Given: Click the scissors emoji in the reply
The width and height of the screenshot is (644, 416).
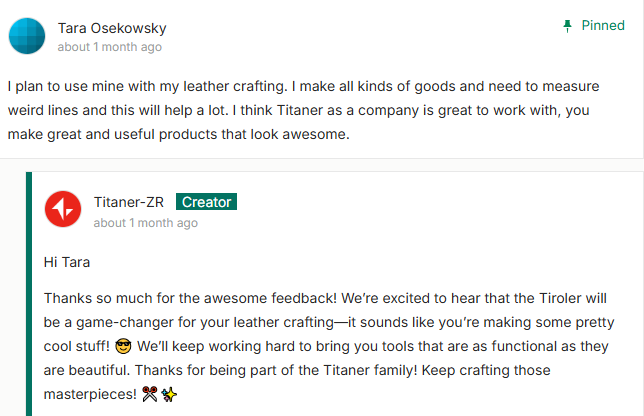Looking at the screenshot, I should tap(150, 395).
